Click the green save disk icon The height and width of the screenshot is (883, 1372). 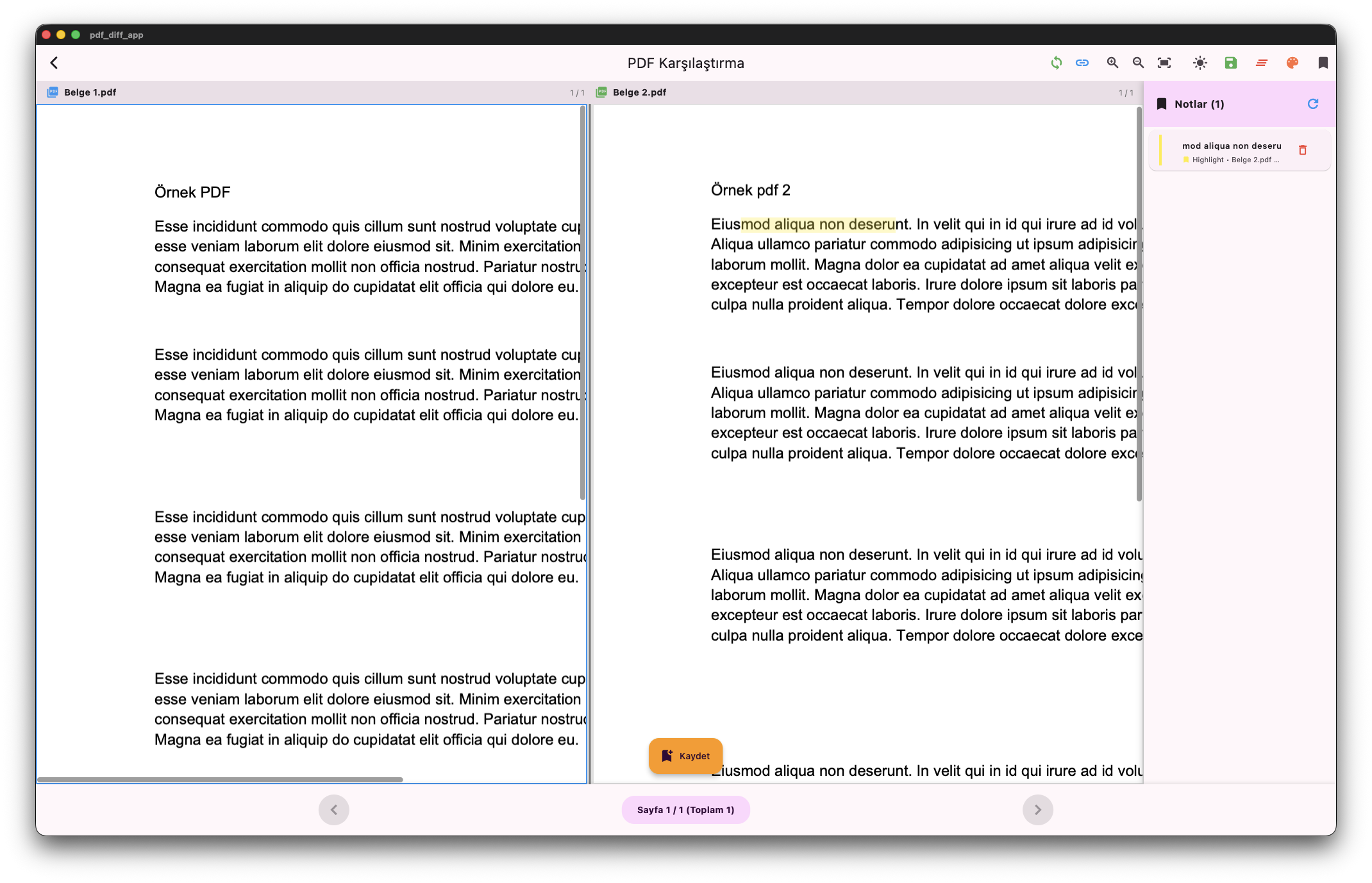click(x=1230, y=63)
